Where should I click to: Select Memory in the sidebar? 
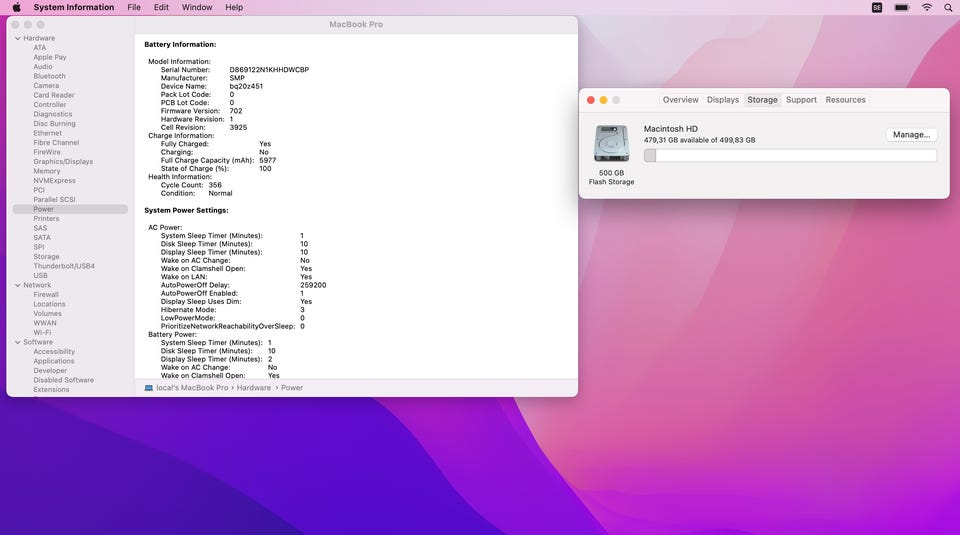tap(47, 171)
